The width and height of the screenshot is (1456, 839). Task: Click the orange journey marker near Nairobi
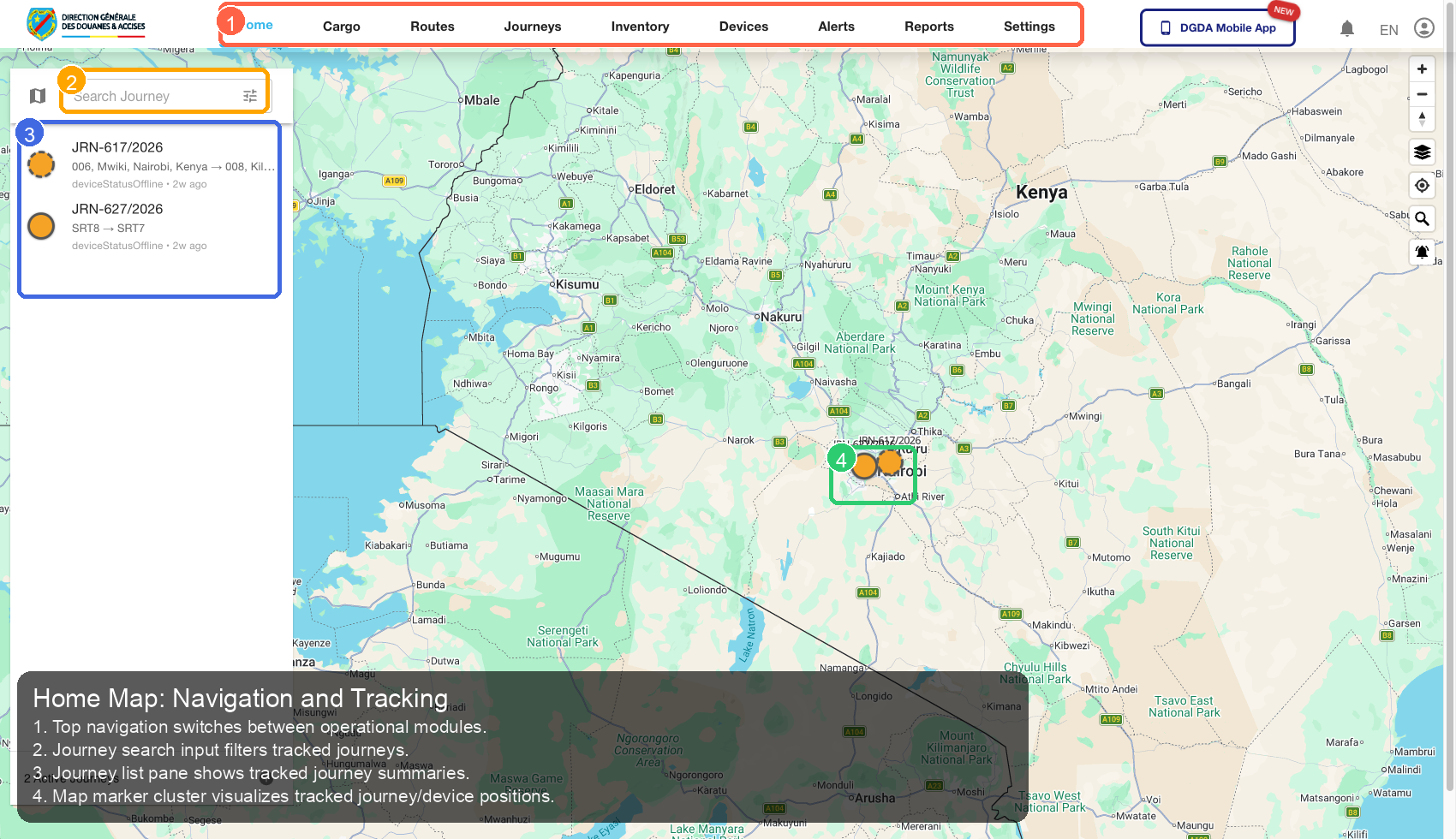[x=890, y=462]
